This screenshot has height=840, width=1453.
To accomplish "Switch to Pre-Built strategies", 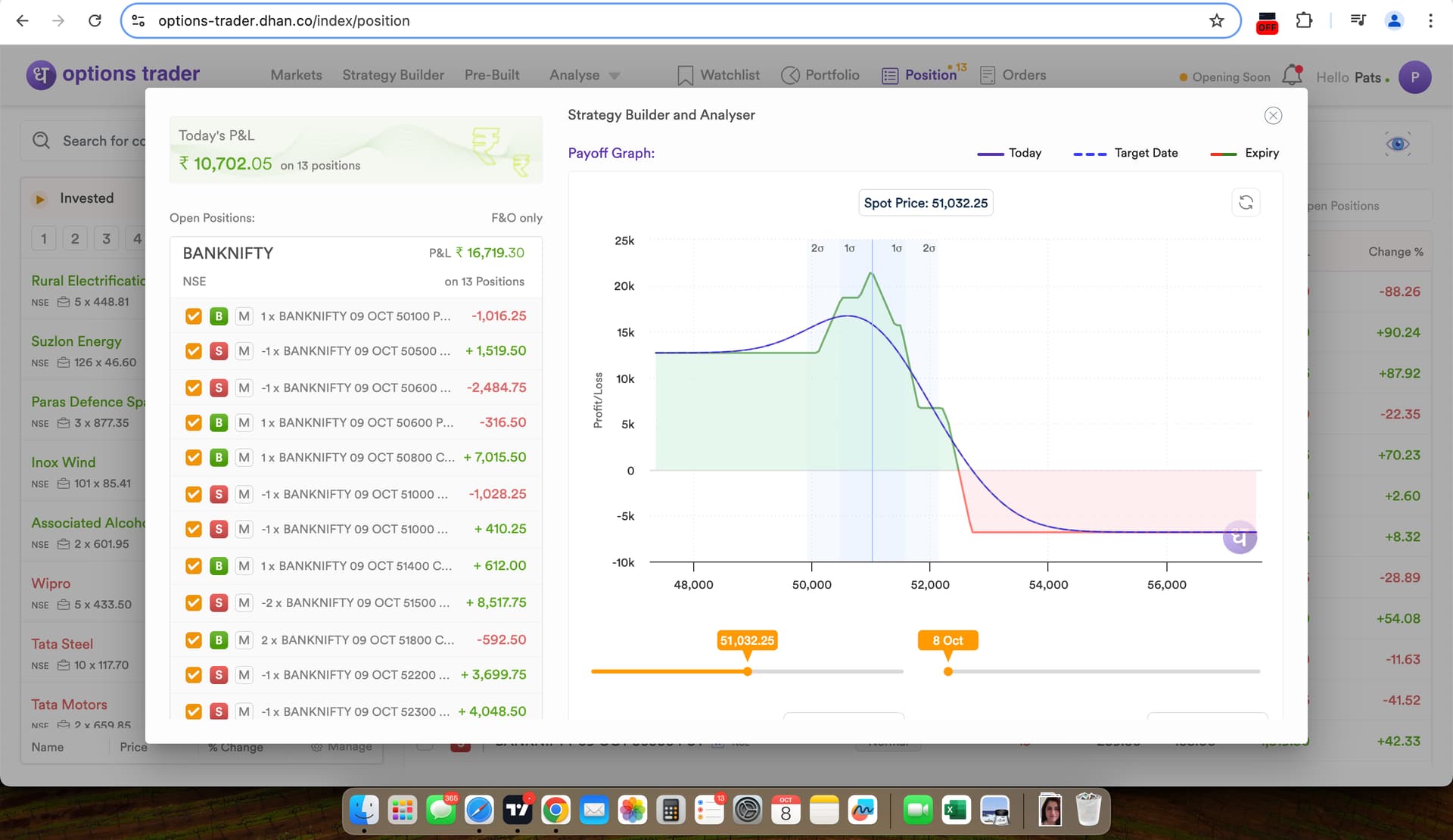I will pos(492,75).
